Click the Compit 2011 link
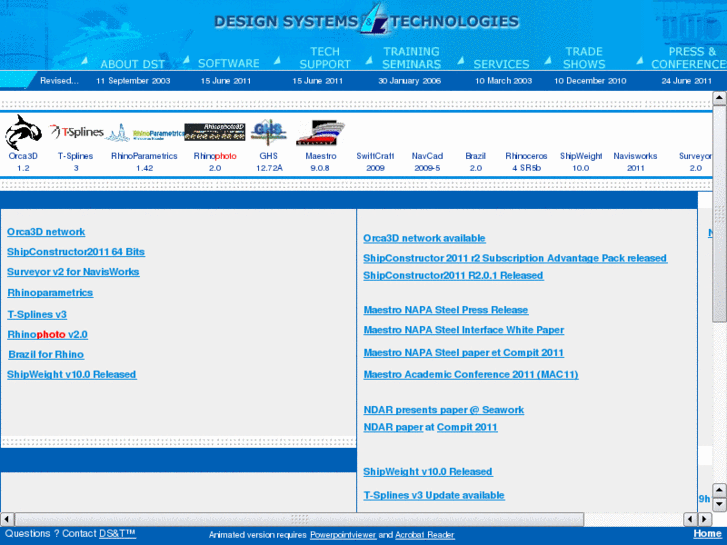This screenshot has width=727, height=545. coord(467,427)
